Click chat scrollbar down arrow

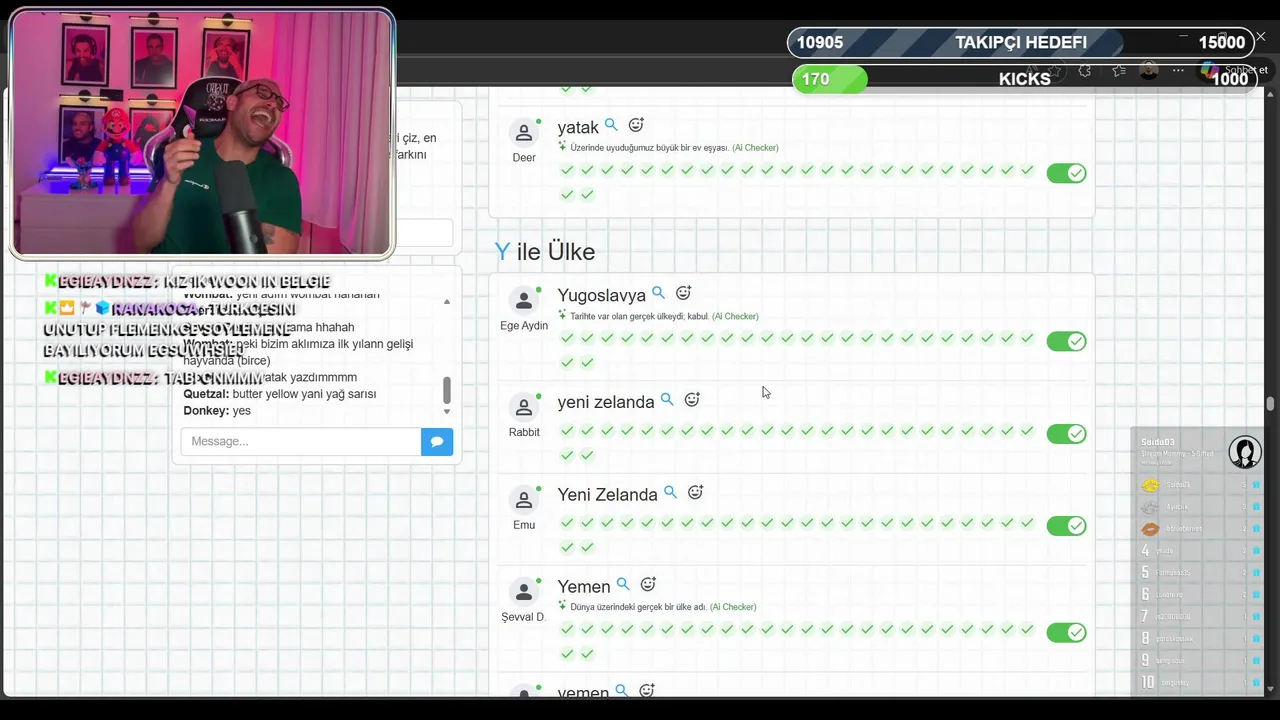pos(447,411)
